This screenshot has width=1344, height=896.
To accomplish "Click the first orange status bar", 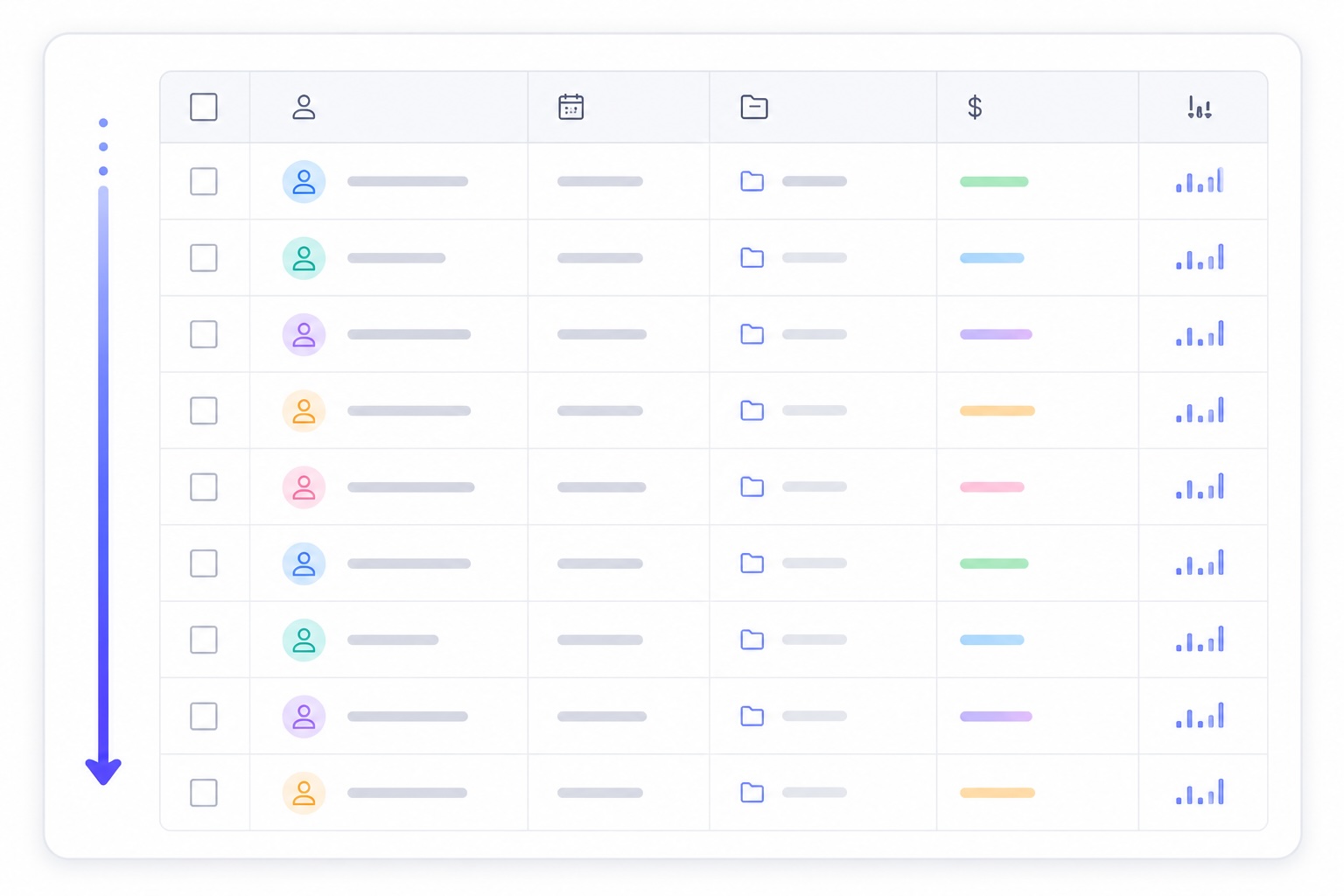I will coord(997,410).
